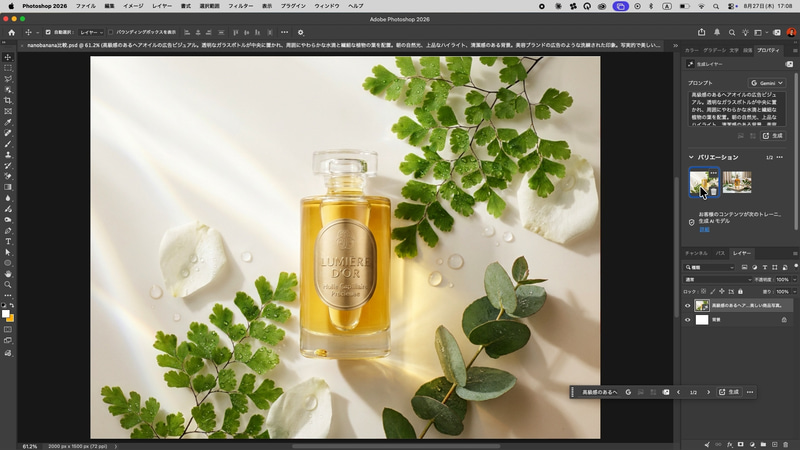
Task: Click the Home icon in the options bar
Action: pyautogui.click(x=11, y=32)
